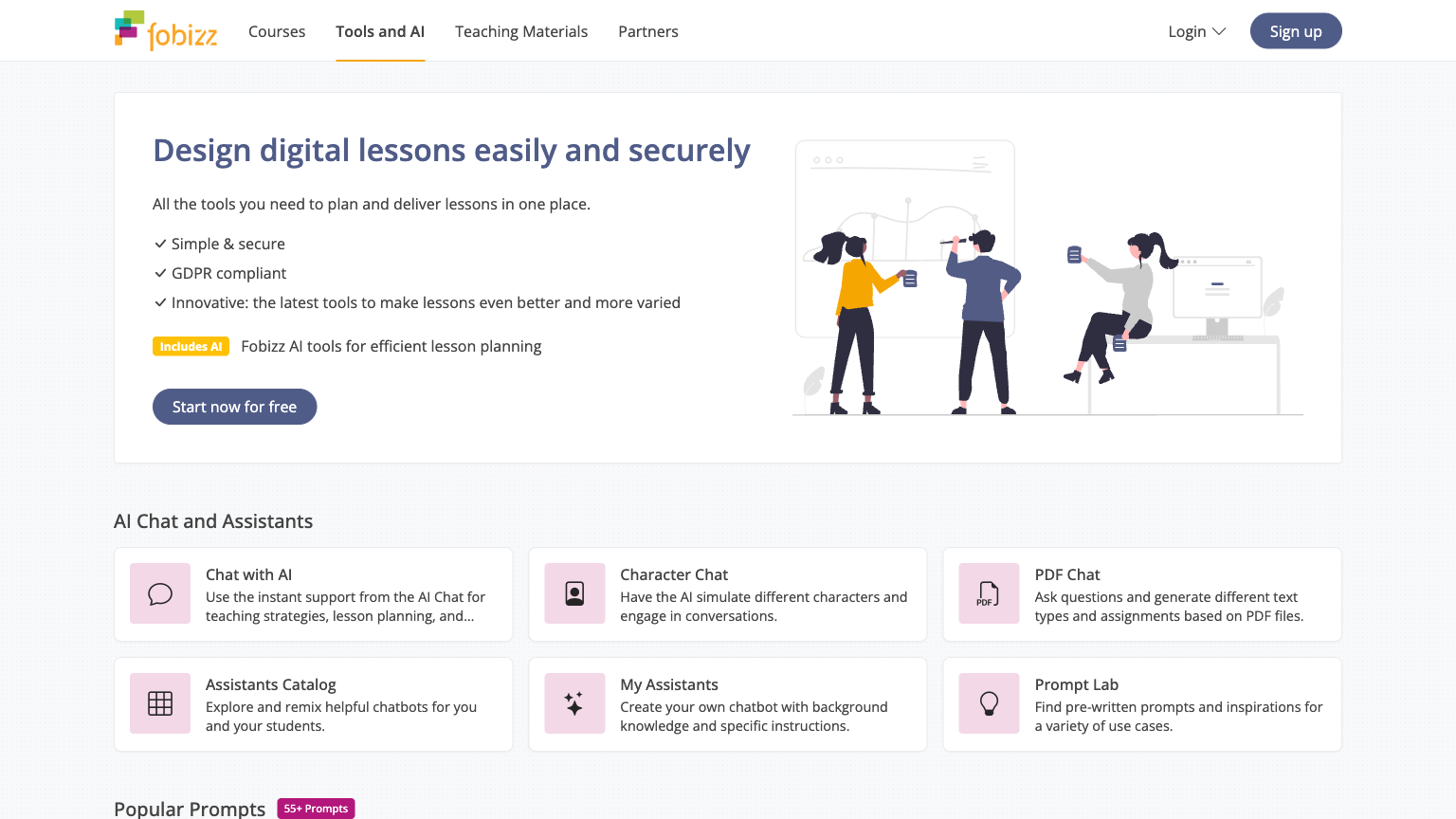
Task: Click the Sign up button
Action: (1295, 30)
